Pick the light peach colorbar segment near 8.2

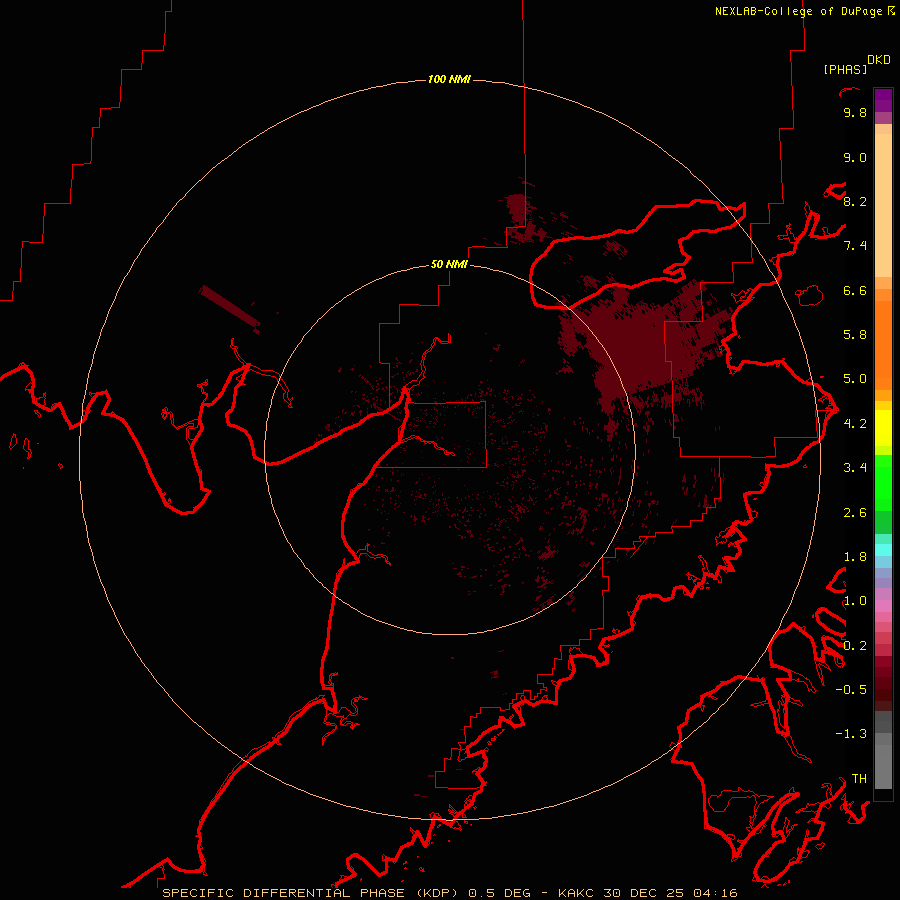click(x=883, y=205)
